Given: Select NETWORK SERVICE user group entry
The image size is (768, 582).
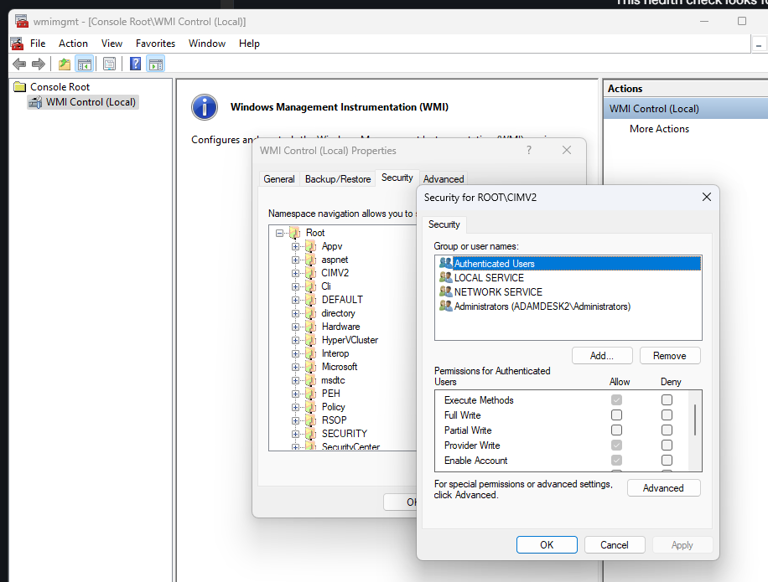Looking at the screenshot, I should pos(498,292).
